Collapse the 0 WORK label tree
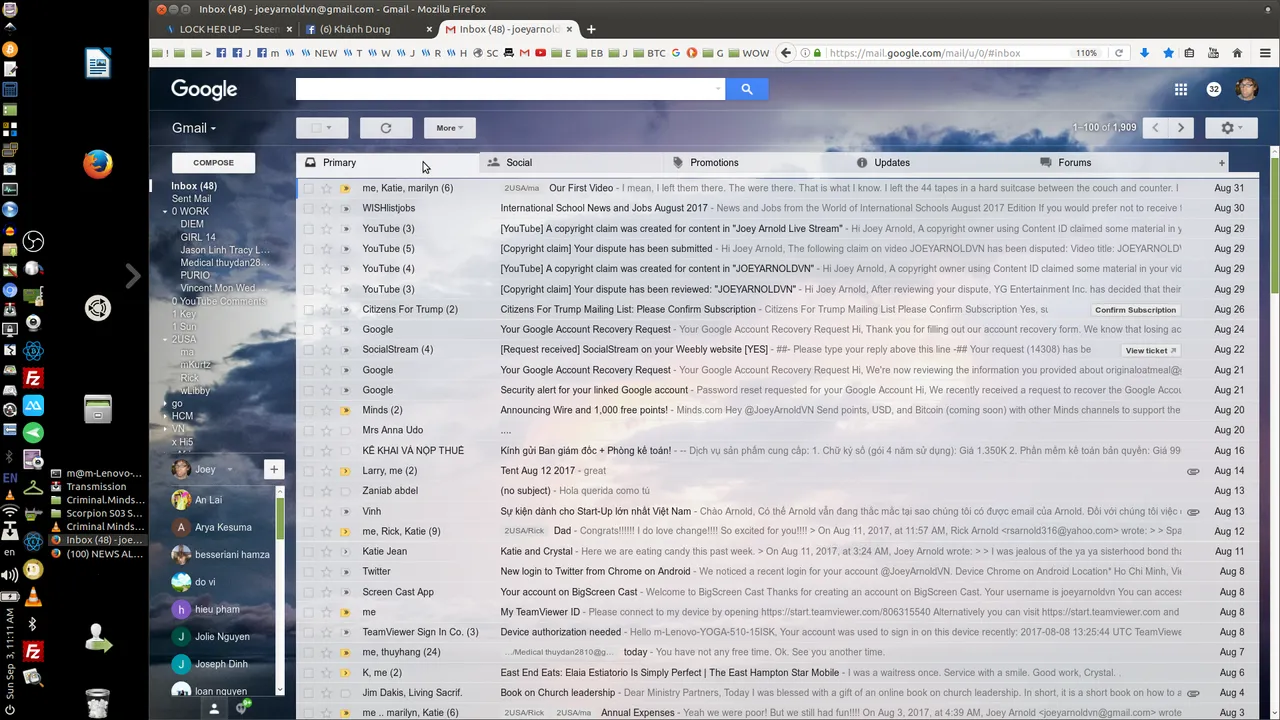Image resolution: width=1280 pixels, height=720 pixels. [165, 212]
